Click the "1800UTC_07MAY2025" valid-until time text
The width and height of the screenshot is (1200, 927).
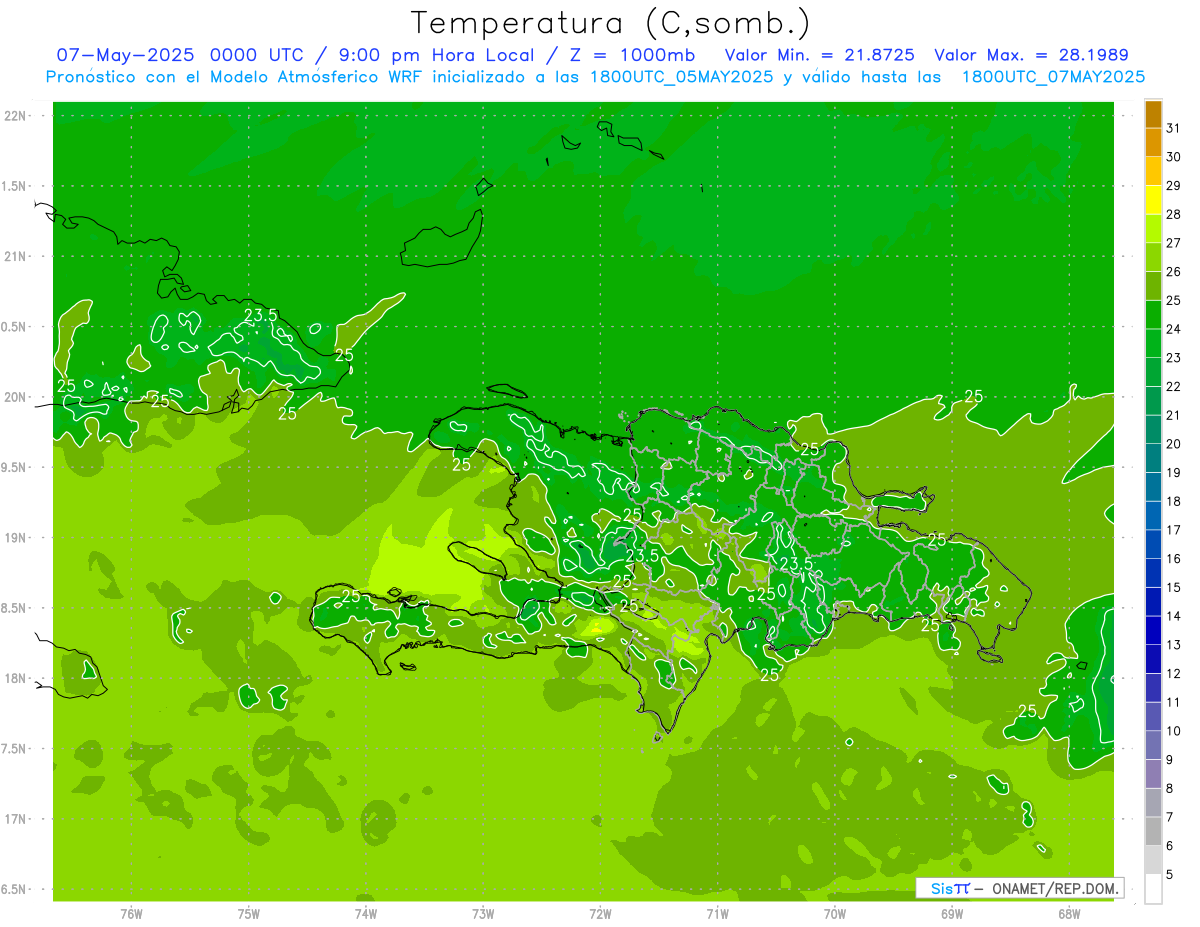click(x=1053, y=76)
